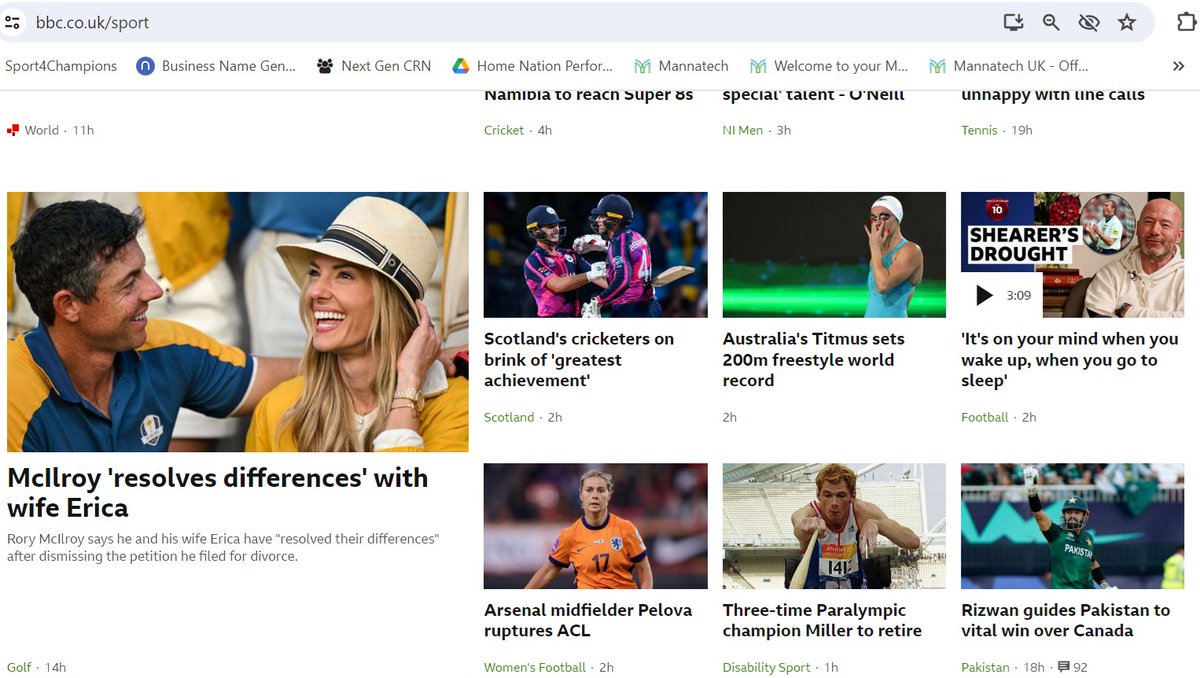Open Rizwan guides Pakistan vital win headline
This screenshot has height=678, width=1200.
pos(1065,620)
